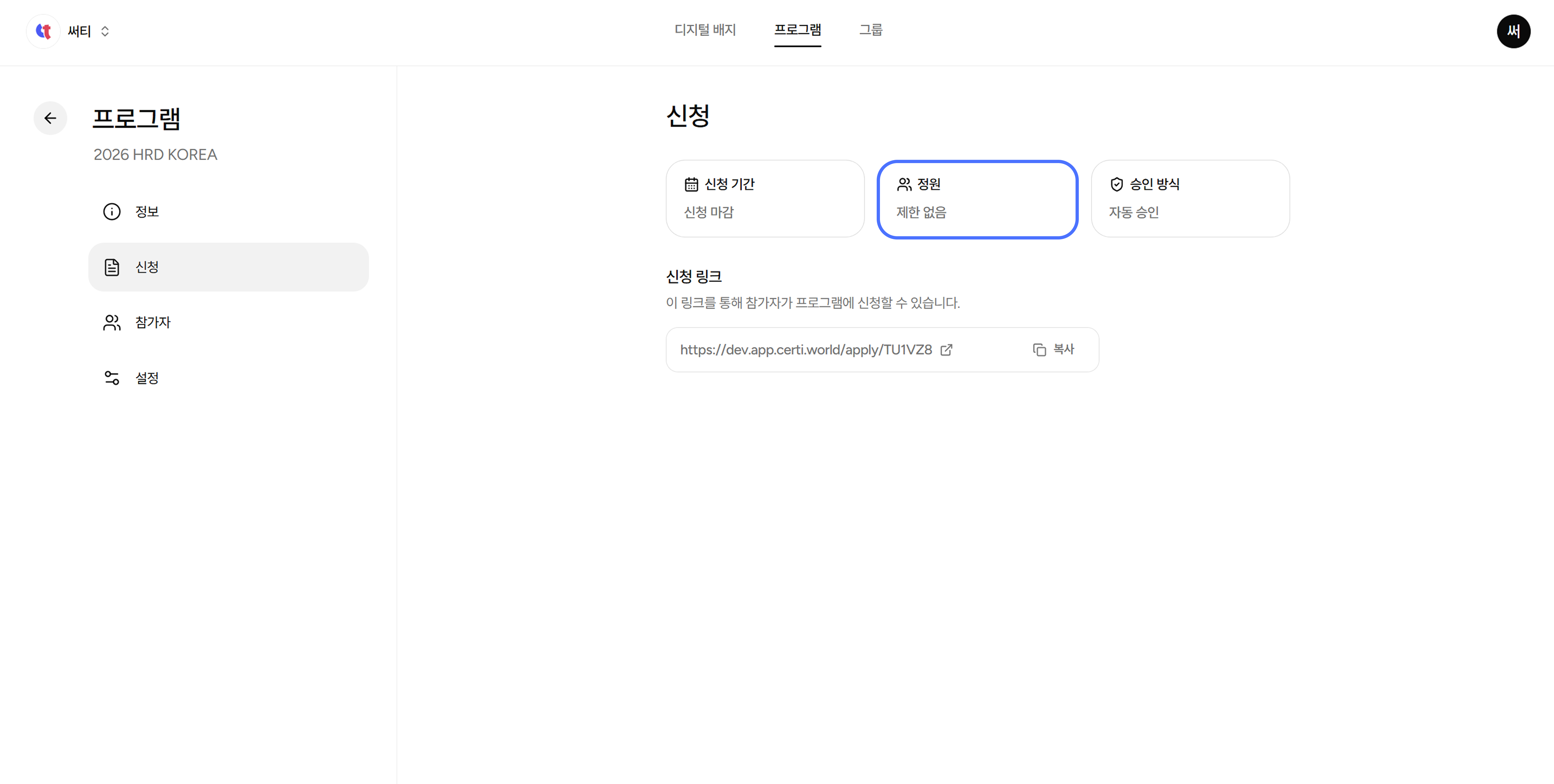This screenshot has width=1554, height=784.
Task: Open the 설정 sidebar item
Action: point(229,378)
